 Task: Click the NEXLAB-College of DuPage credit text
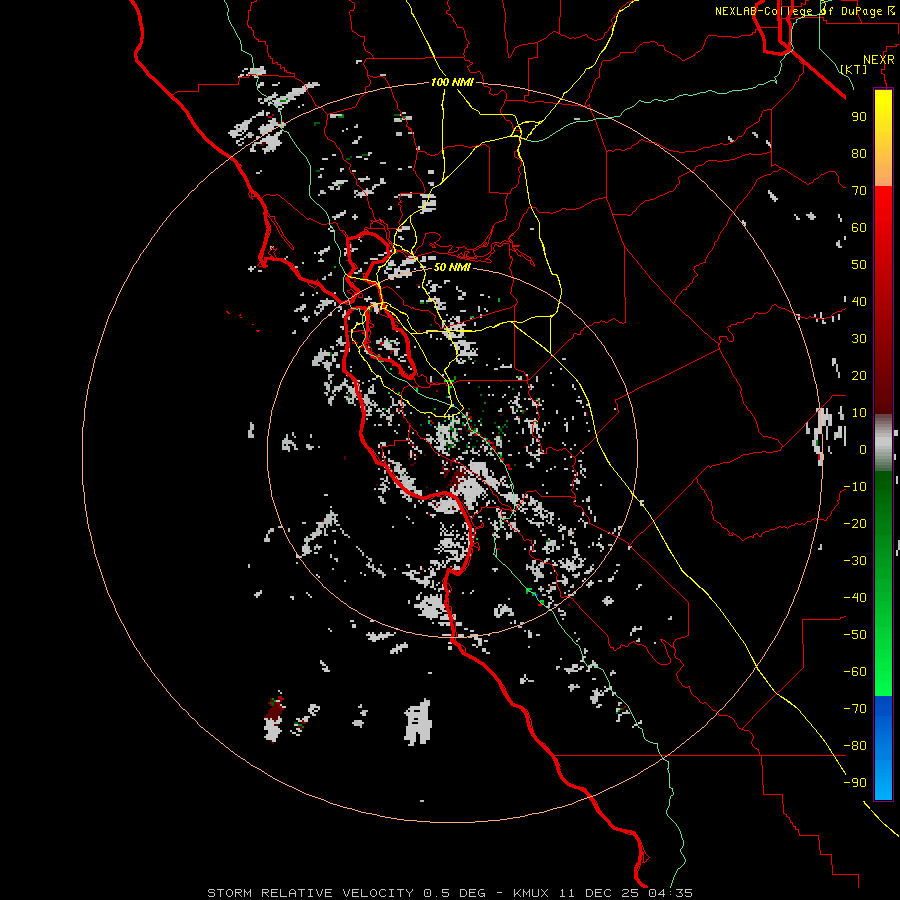[806, 11]
